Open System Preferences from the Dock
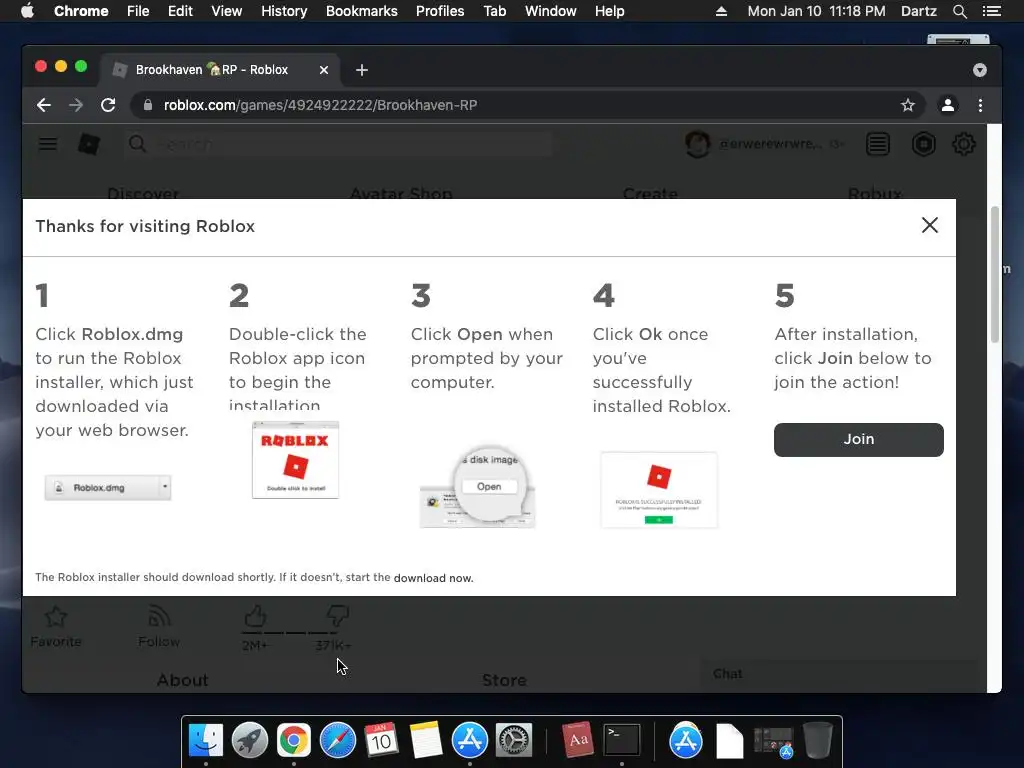The image size is (1024, 768). 514,741
